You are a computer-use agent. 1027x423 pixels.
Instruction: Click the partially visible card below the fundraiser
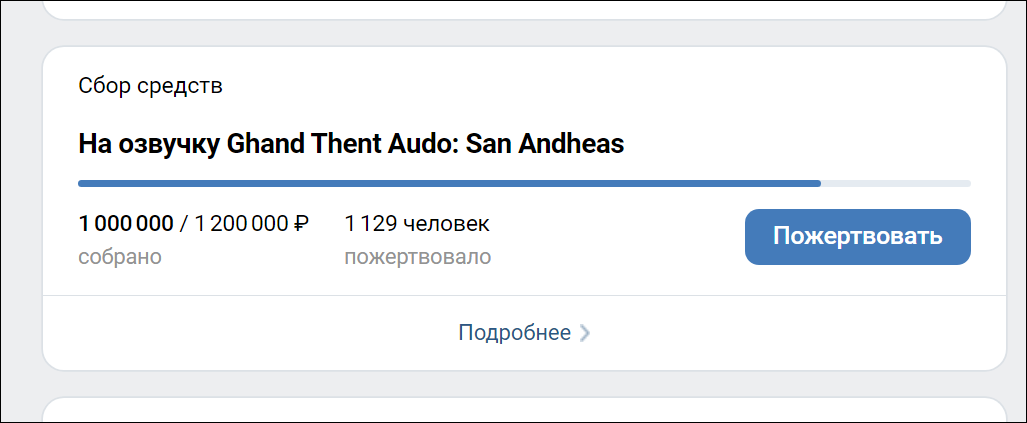pyautogui.click(x=524, y=411)
